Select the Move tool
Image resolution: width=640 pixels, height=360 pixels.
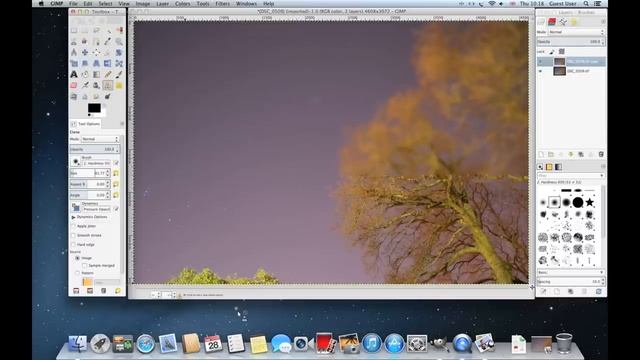click(x=85, y=52)
